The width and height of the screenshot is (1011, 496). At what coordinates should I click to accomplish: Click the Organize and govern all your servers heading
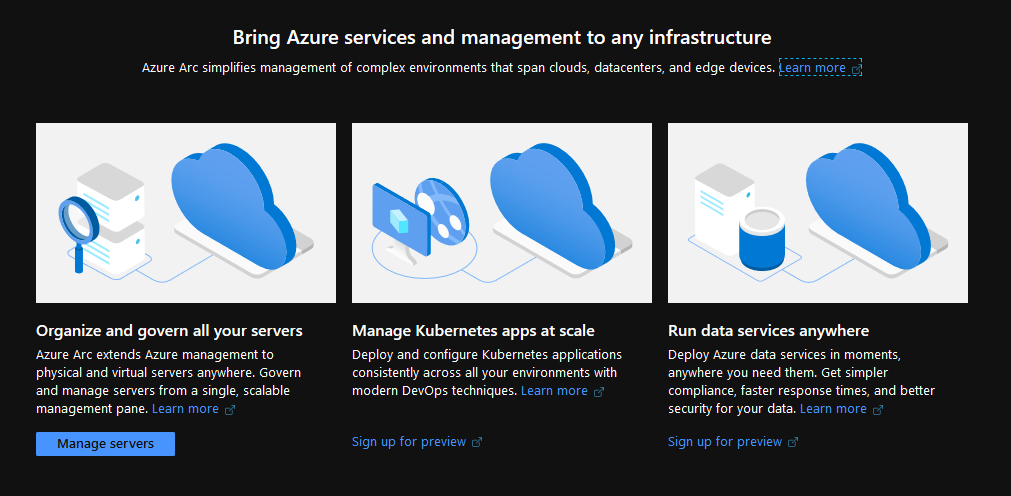[x=169, y=331]
